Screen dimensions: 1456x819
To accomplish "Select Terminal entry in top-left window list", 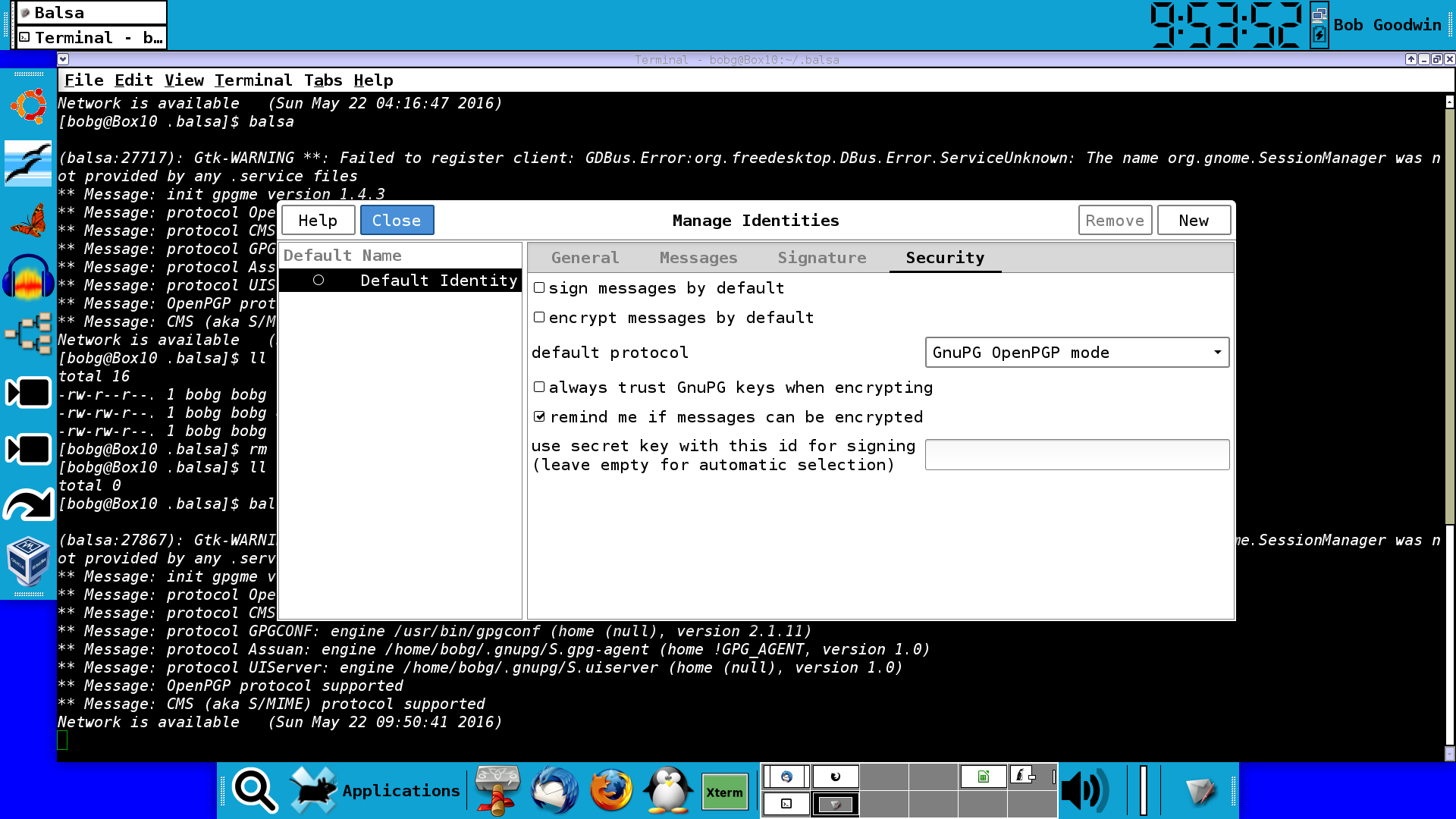I will [x=91, y=37].
